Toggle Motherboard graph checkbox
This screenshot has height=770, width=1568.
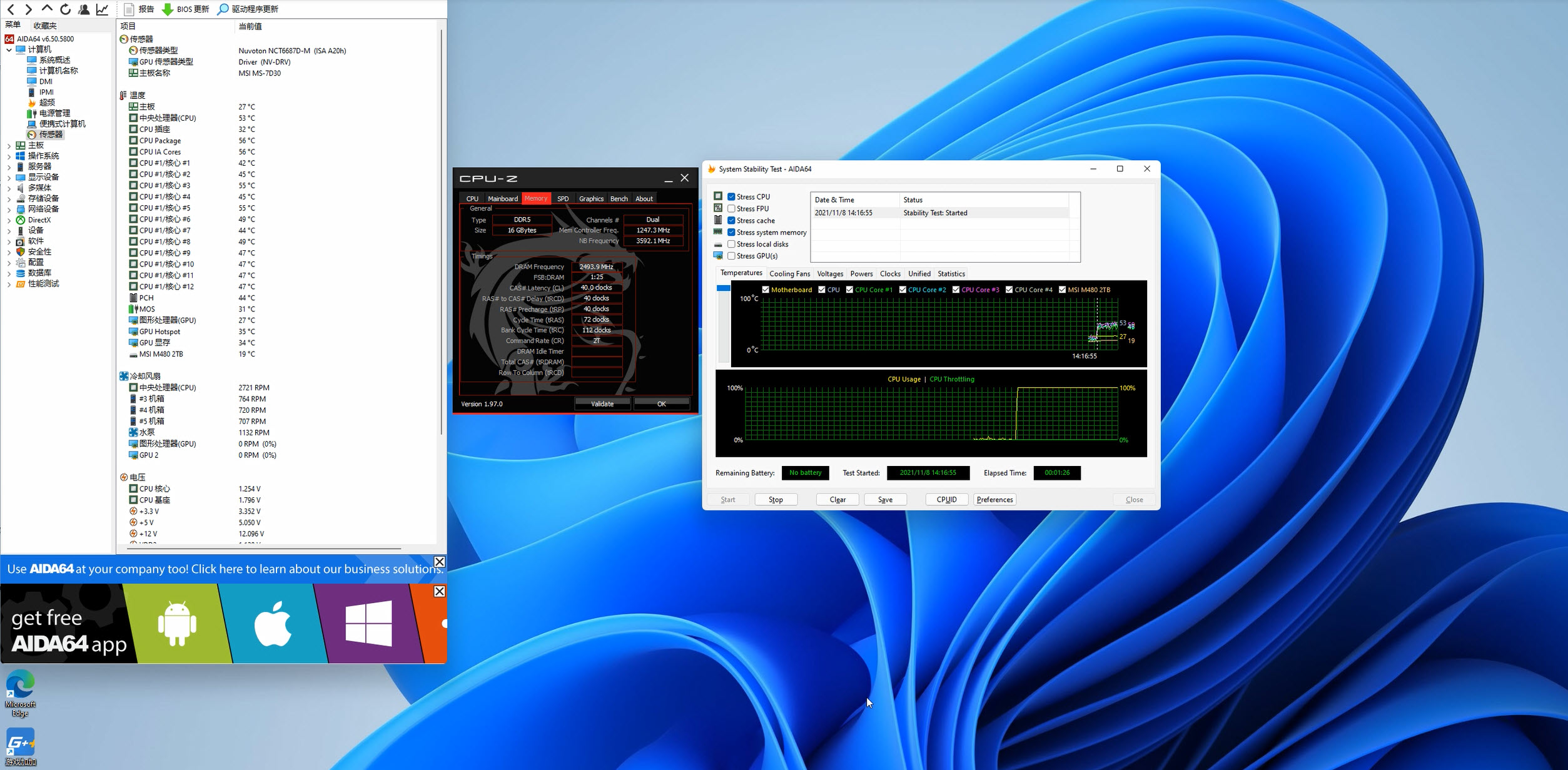[766, 290]
